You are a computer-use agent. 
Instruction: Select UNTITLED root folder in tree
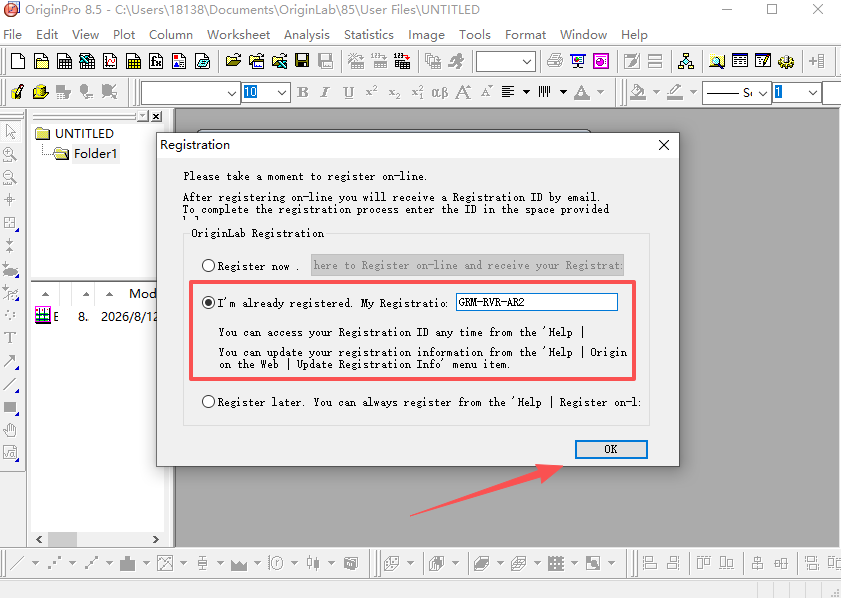84,134
